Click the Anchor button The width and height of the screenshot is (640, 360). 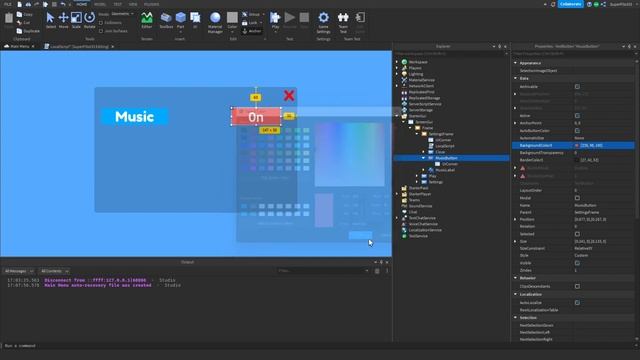252,31
